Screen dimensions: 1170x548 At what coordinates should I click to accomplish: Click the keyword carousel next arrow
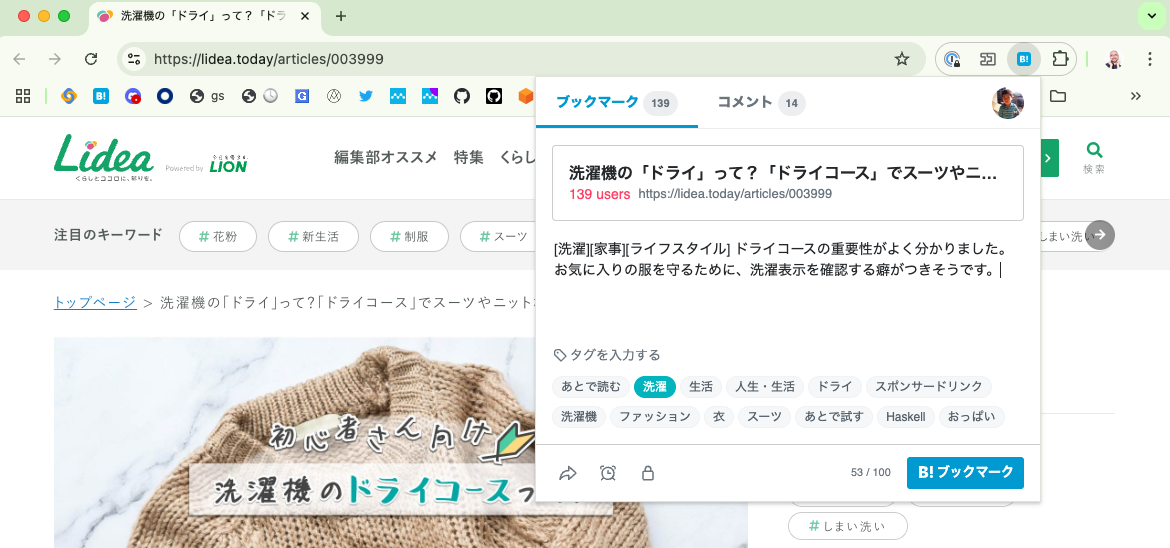click(x=1100, y=234)
